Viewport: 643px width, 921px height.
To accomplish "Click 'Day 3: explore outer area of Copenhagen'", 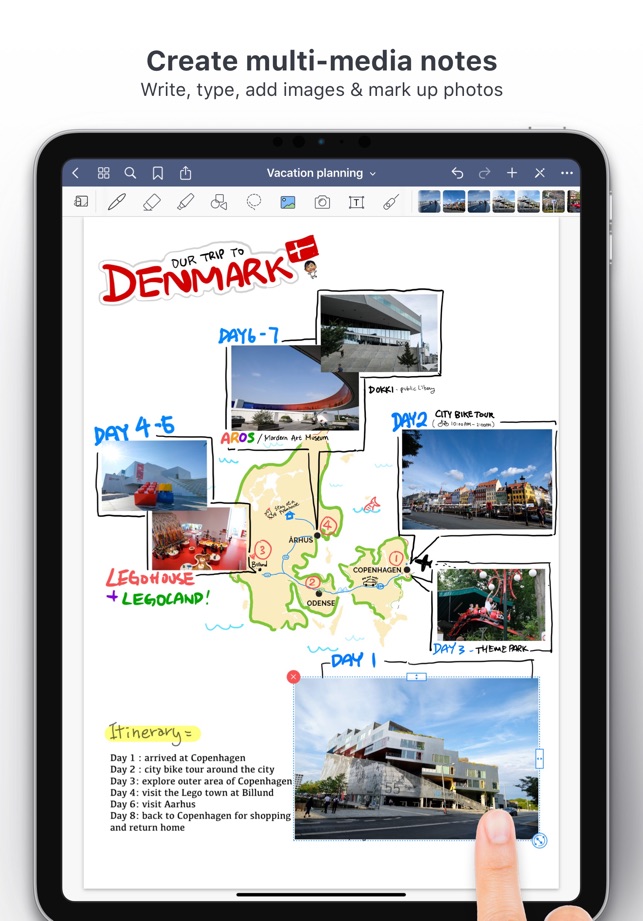I will 201,781.
